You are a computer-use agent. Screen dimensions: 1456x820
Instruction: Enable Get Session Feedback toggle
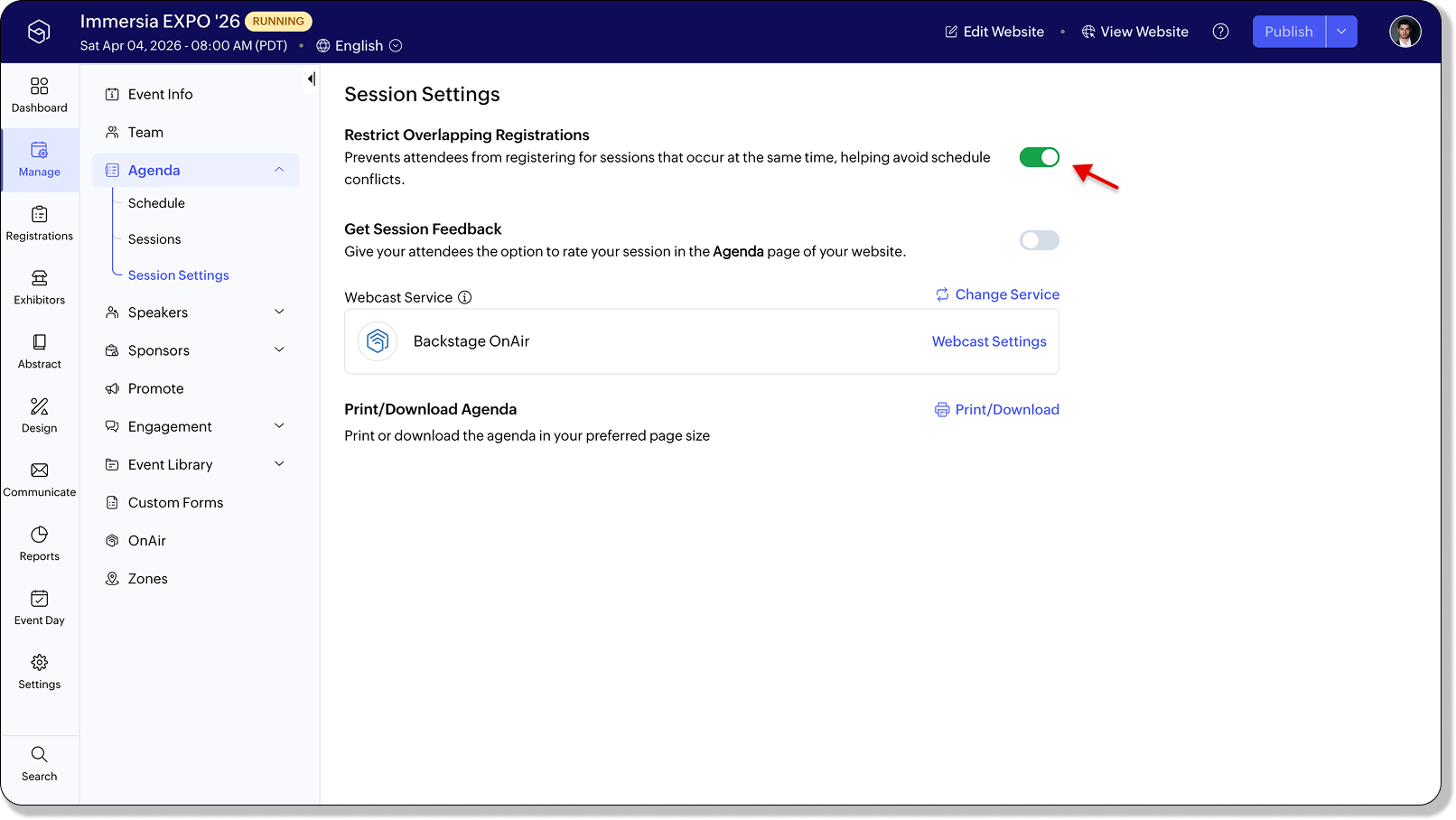(x=1039, y=240)
